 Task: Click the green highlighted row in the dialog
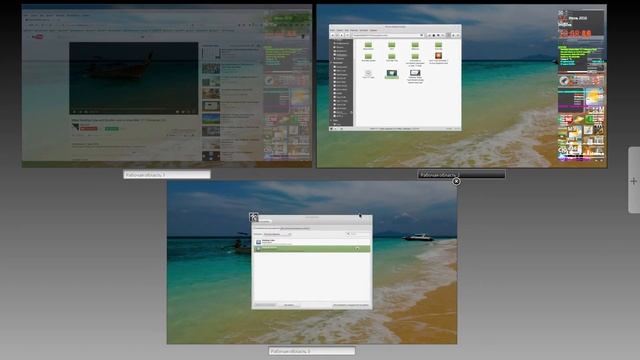pyautogui.click(x=312, y=249)
